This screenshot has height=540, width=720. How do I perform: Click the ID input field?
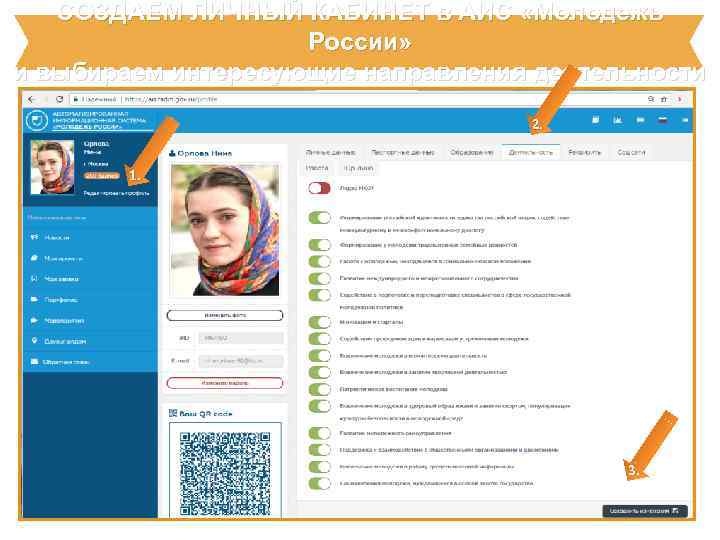[241, 338]
